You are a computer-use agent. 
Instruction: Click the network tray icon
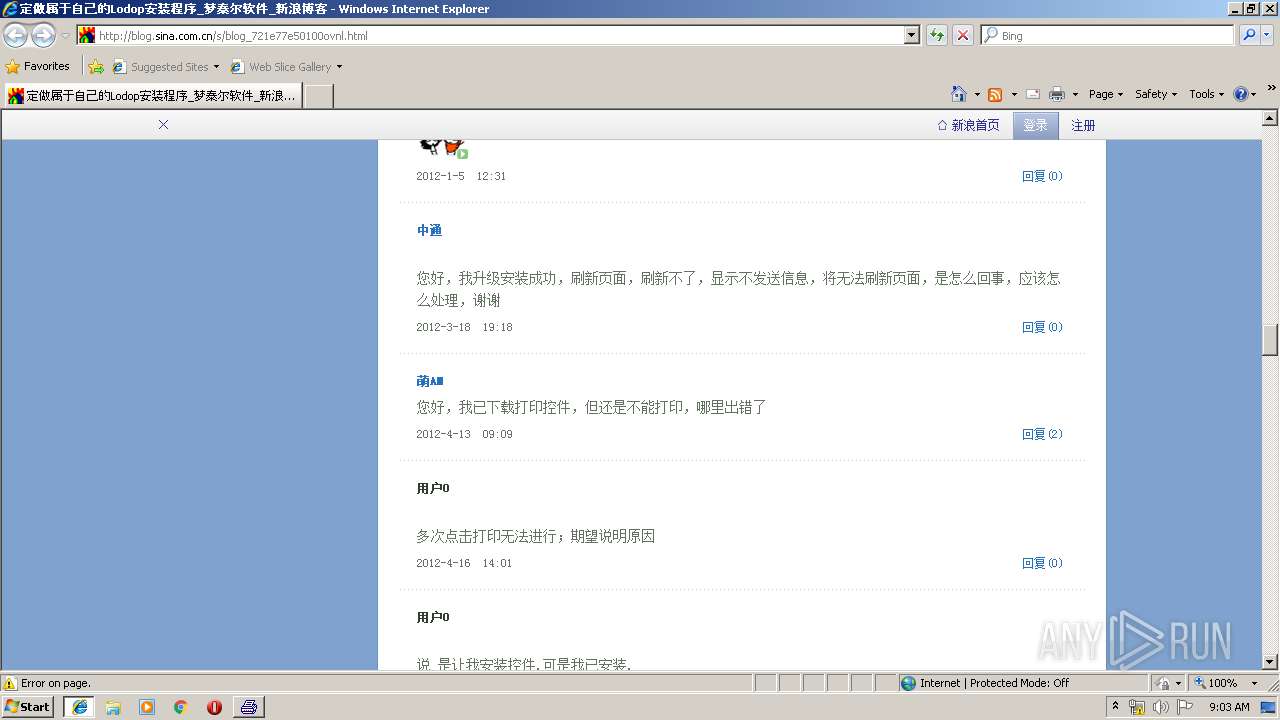click(x=1137, y=707)
